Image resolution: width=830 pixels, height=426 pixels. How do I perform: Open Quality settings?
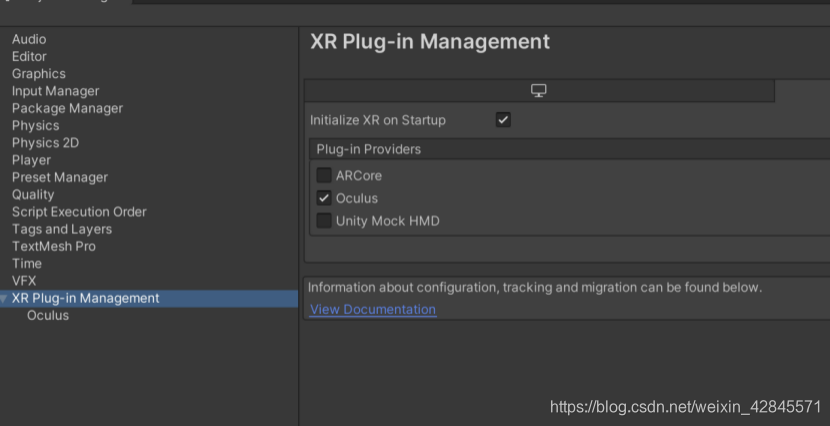click(x=33, y=195)
